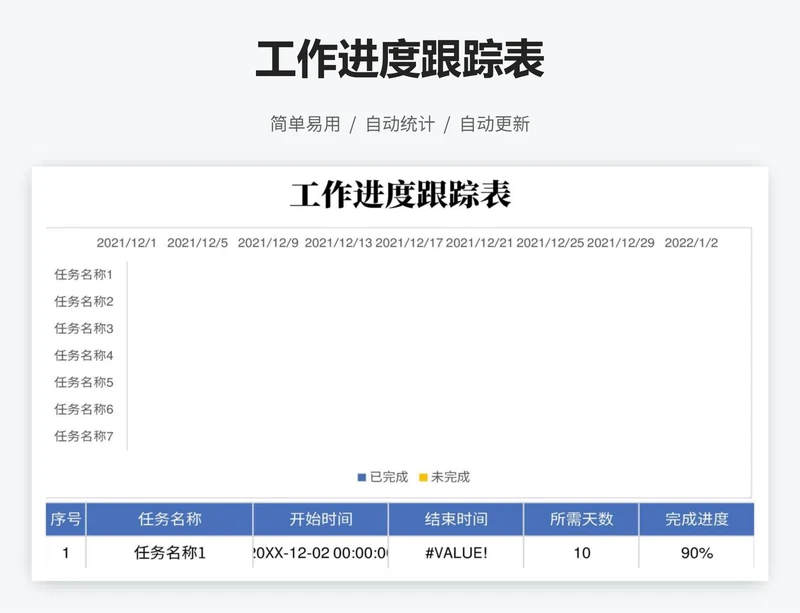The width and height of the screenshot is (800, 613).
Task: Select the 序号 table header
Action: click(x=65, y=518)
